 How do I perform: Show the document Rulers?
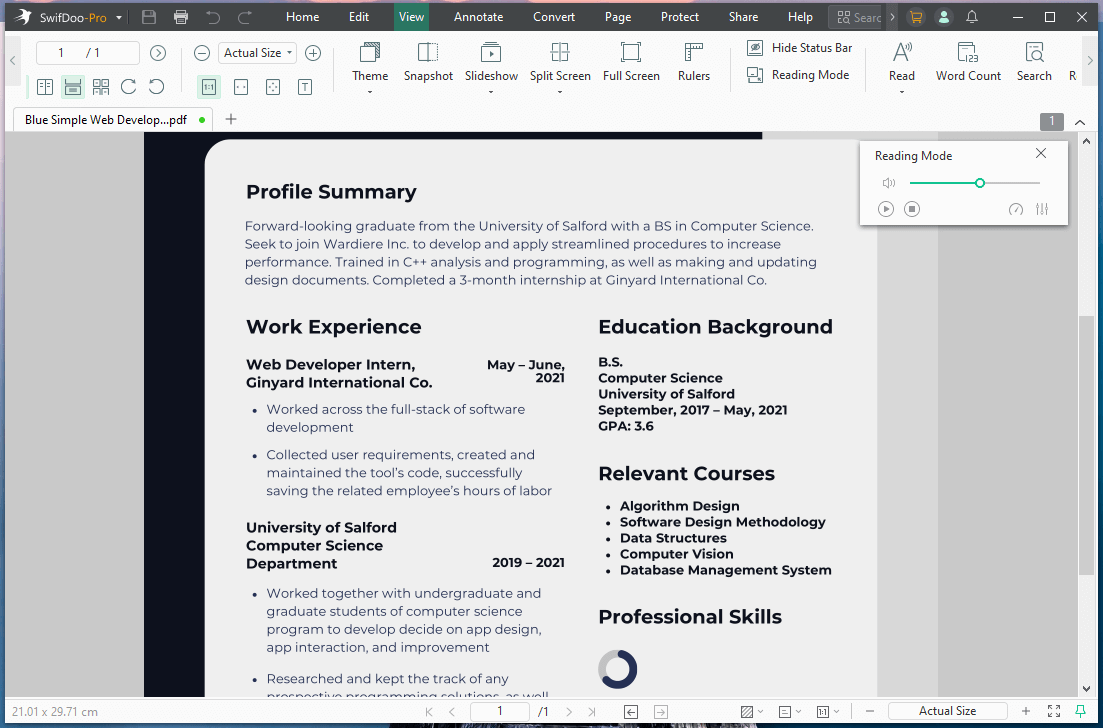pos(693,62)
